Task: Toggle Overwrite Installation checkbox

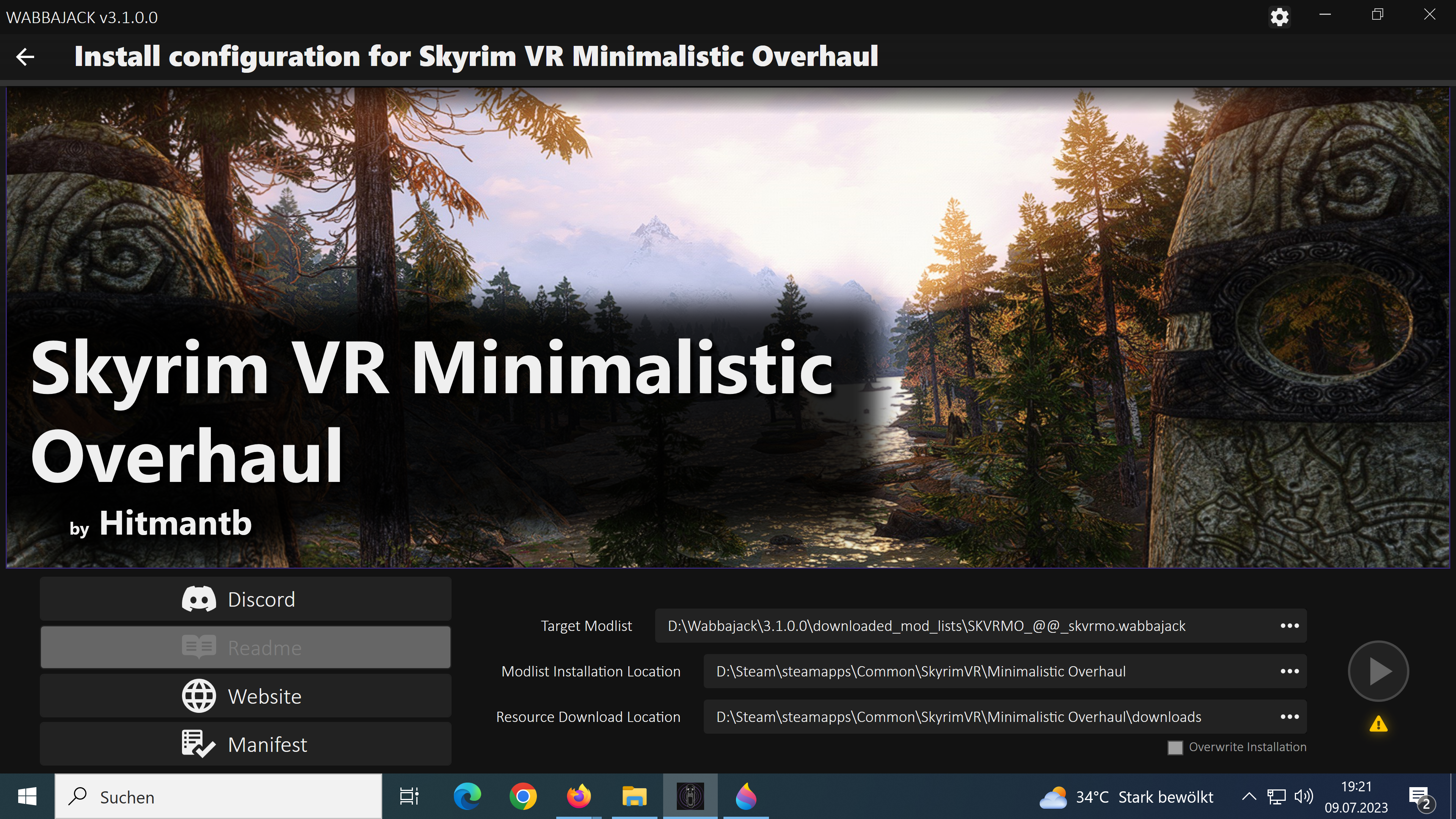Action: 1175,747
